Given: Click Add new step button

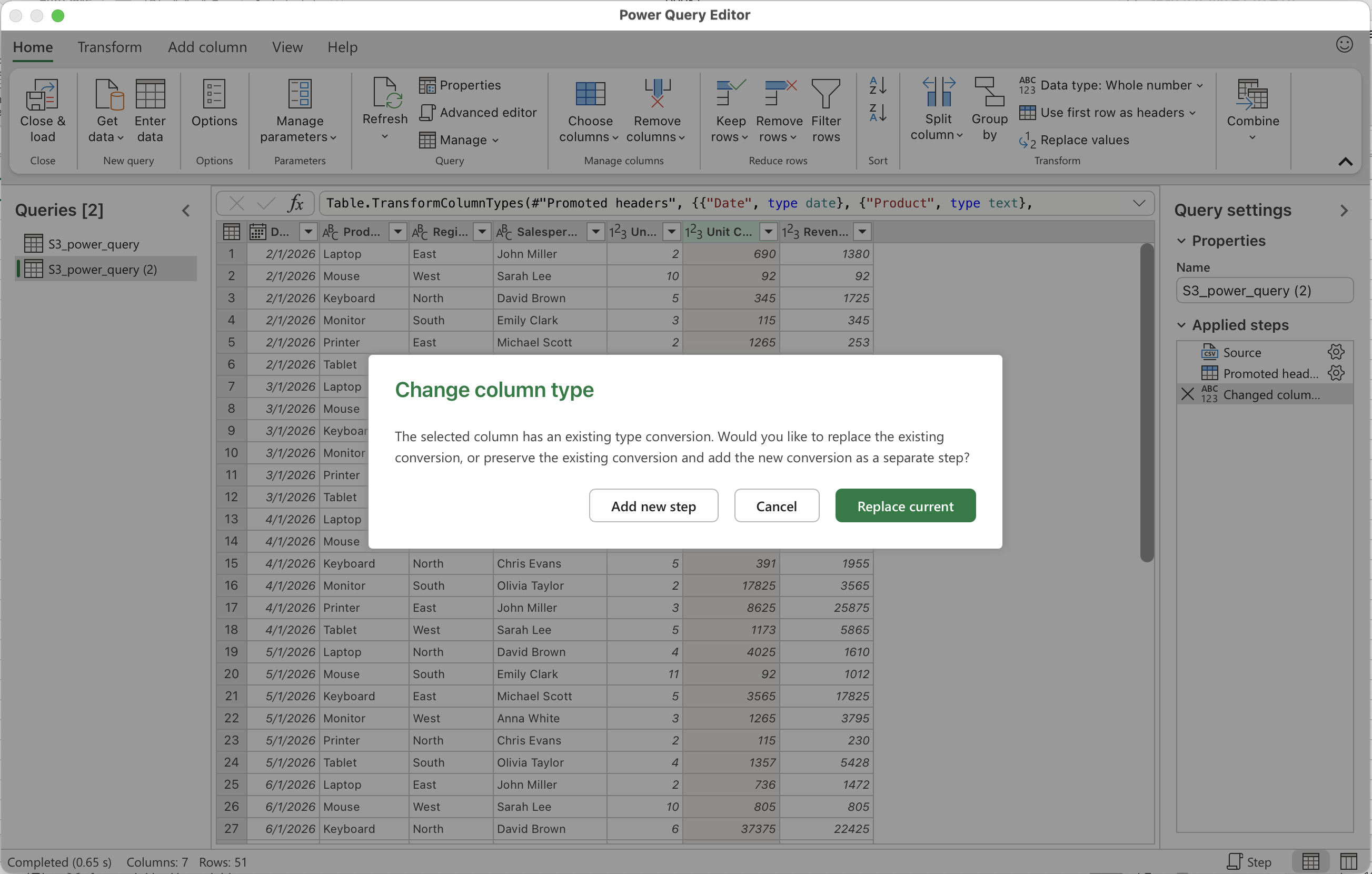Looking at the screenshot, I should click(653, 505).
